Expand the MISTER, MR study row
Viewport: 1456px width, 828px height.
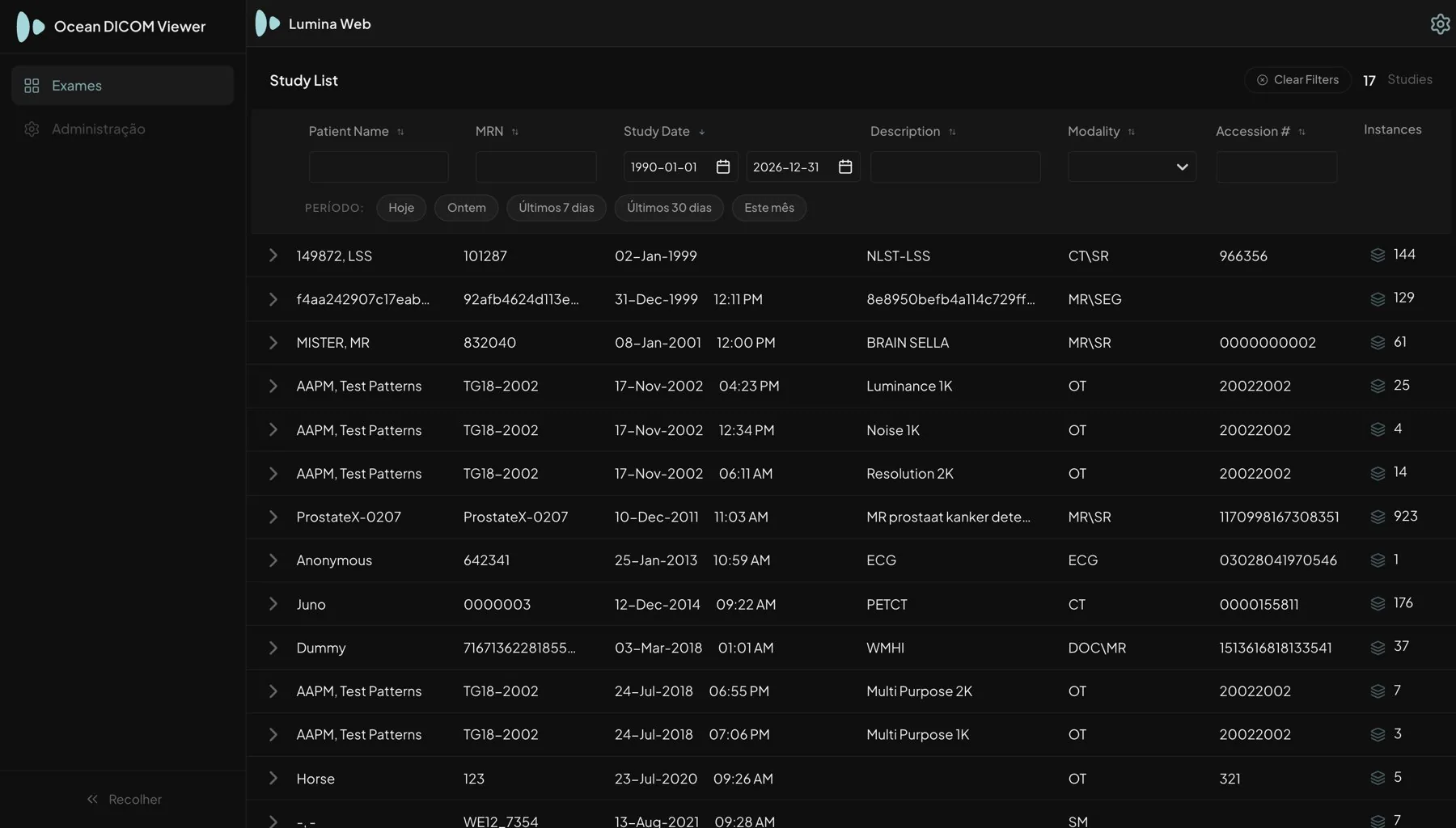tap(273, 343)
